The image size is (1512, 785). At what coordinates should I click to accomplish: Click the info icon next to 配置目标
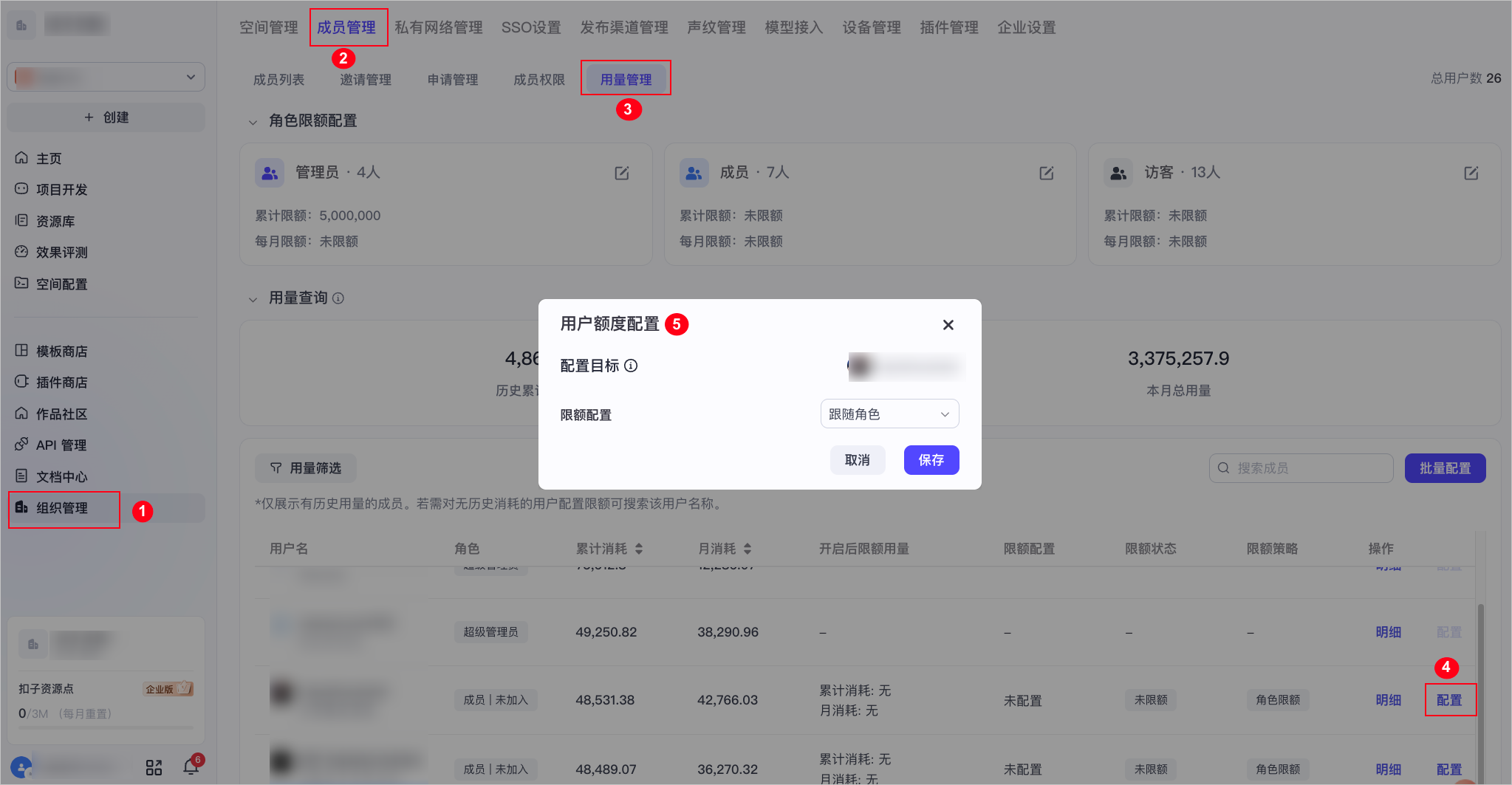tap(631, 366)
